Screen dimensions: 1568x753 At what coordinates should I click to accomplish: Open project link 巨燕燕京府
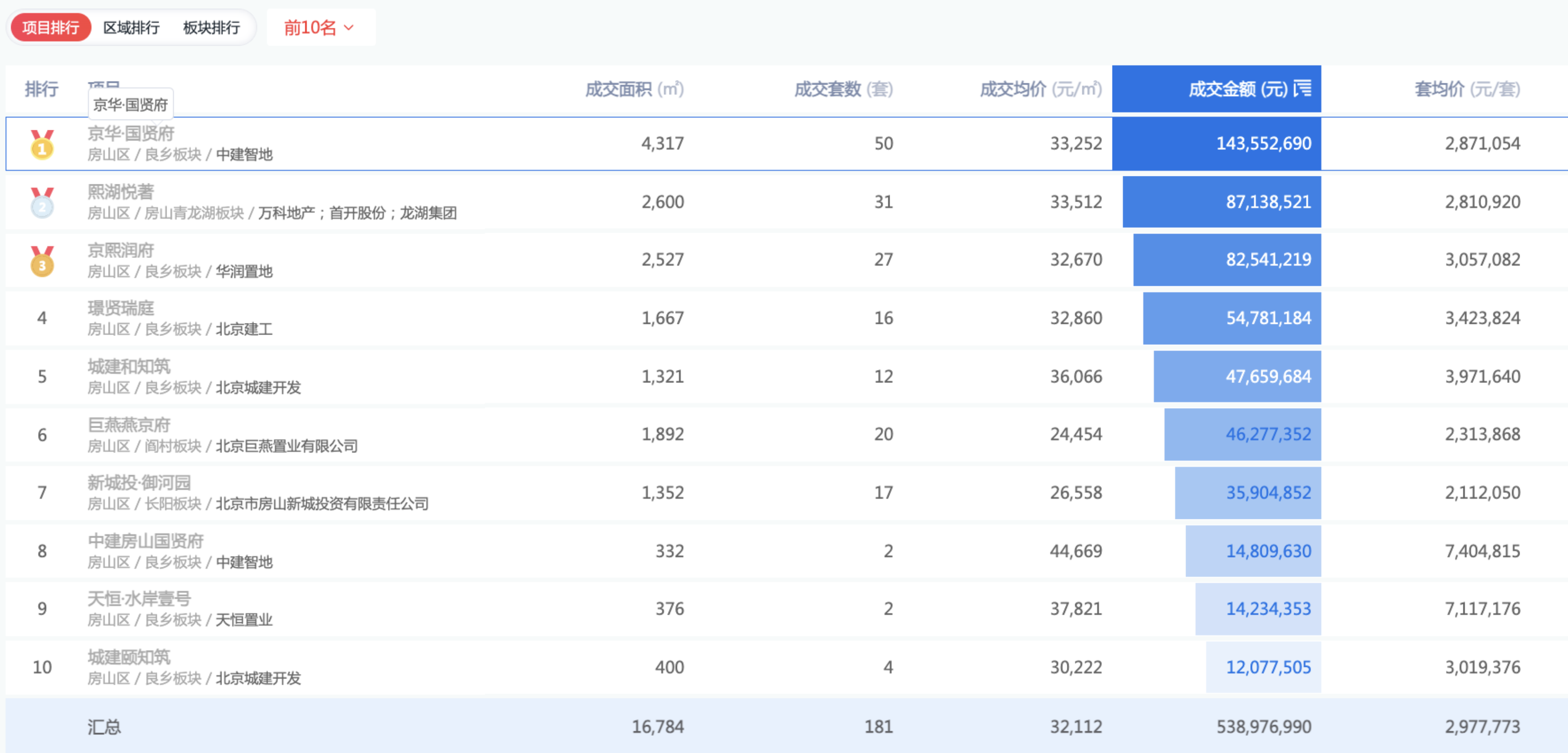coord(128,424)
